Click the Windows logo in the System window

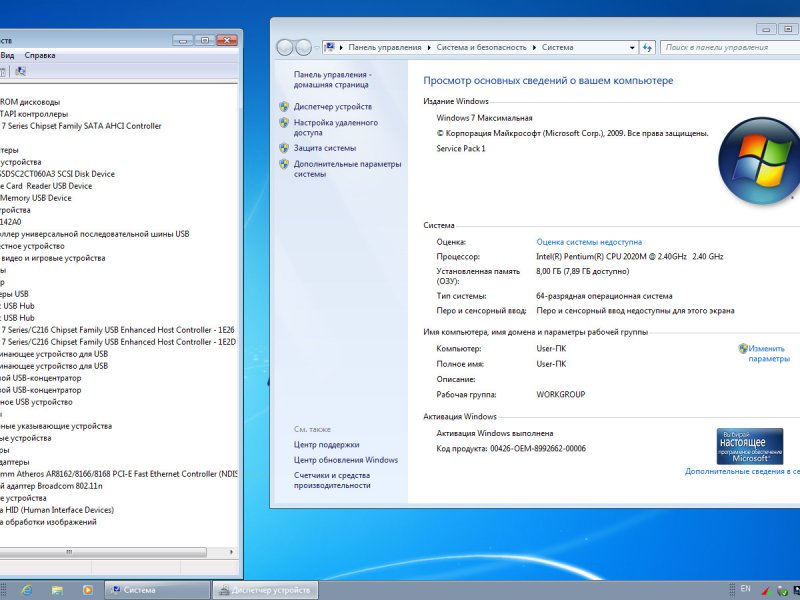759,160
